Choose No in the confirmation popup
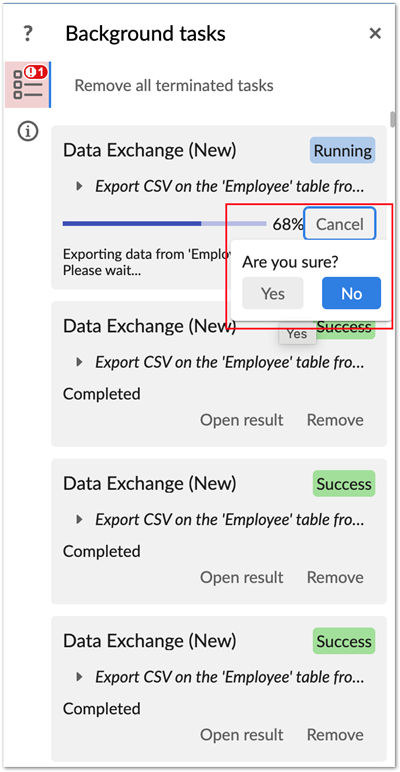This screenshot has width=400, height=772. (x=351, y=293)
